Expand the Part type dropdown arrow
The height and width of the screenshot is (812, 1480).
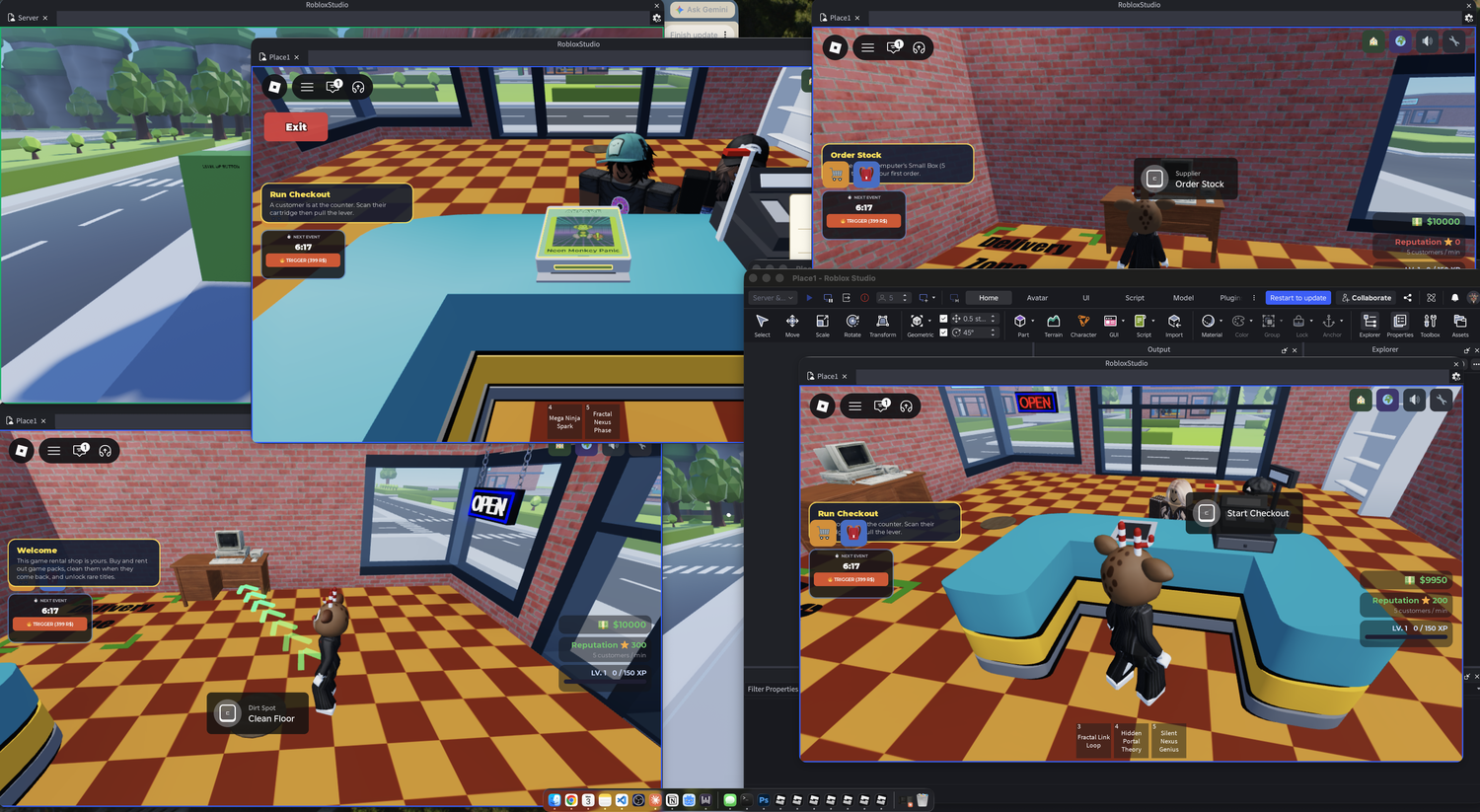pos(1032,321)
